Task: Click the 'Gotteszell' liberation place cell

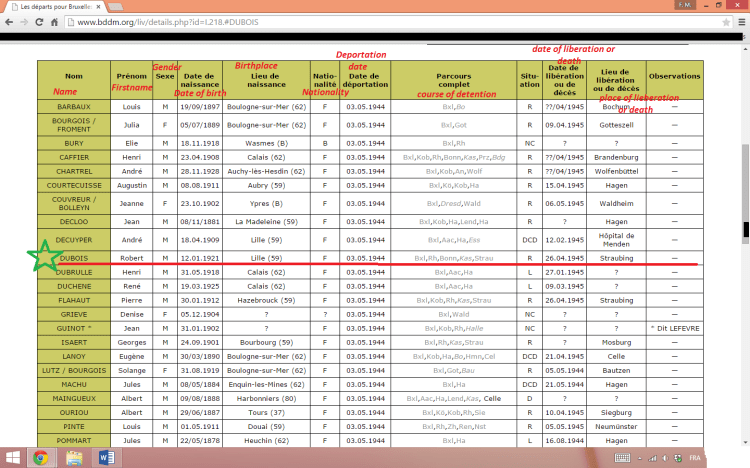Action: click(616, 125)
